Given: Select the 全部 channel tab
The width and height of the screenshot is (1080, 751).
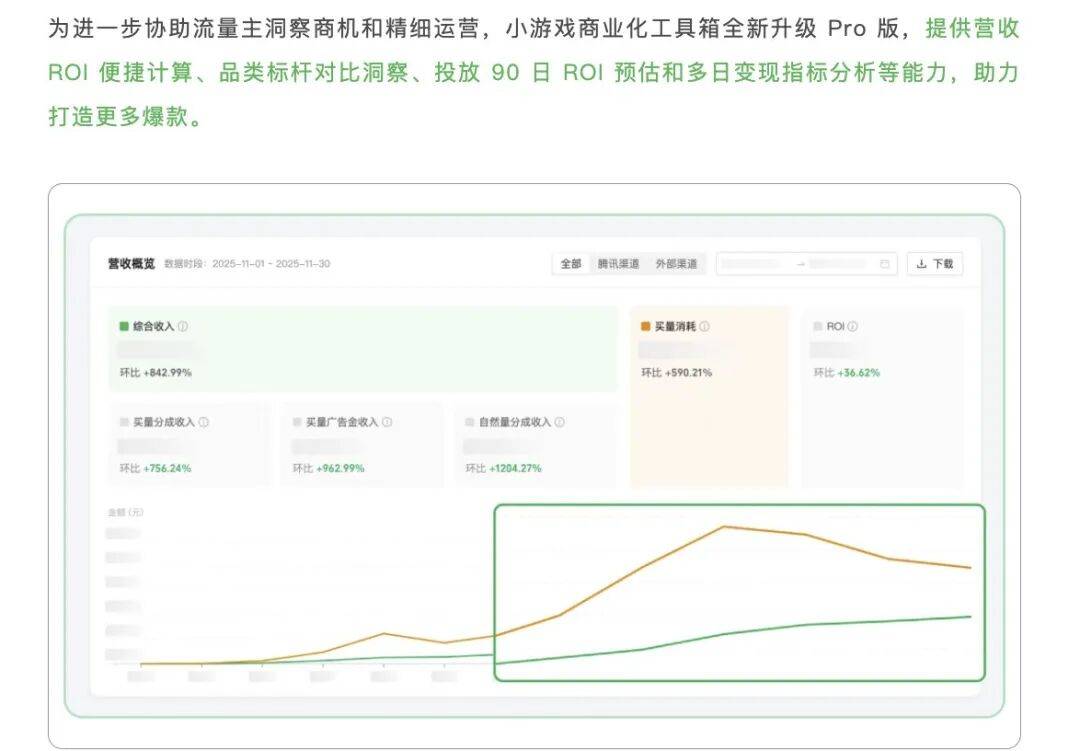Looking at the screenshot, I should tap(571, 264).
